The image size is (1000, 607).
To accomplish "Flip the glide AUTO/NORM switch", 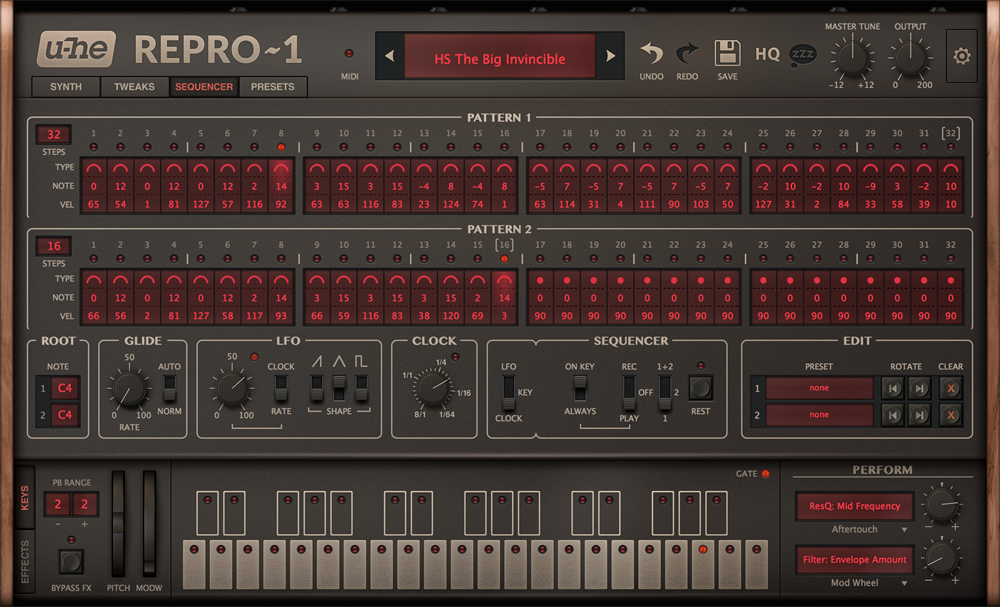I will pyautogui.click(x=169, y=388).
